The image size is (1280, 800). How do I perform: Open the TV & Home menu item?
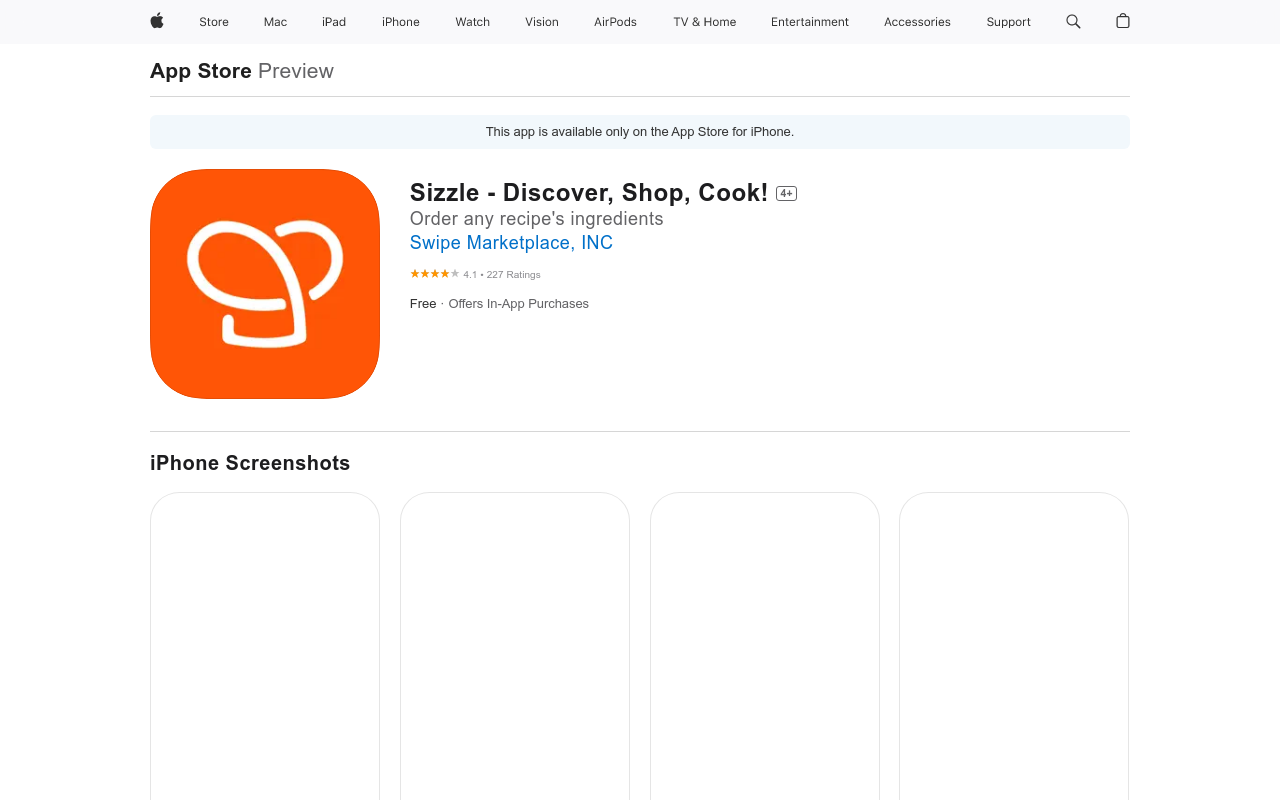click(x=705, y=22)
